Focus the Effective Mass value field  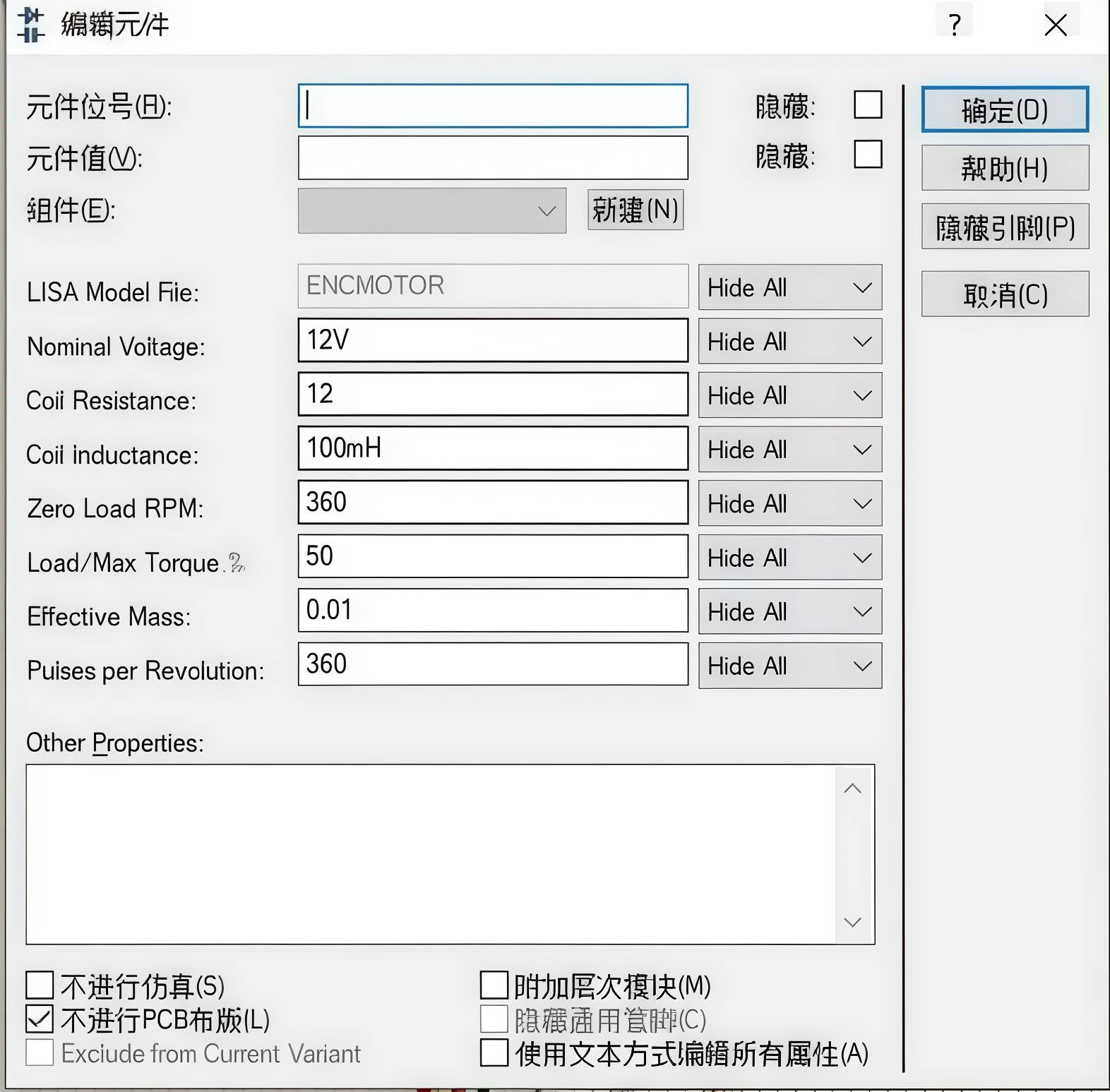click(x=492, y=611)
